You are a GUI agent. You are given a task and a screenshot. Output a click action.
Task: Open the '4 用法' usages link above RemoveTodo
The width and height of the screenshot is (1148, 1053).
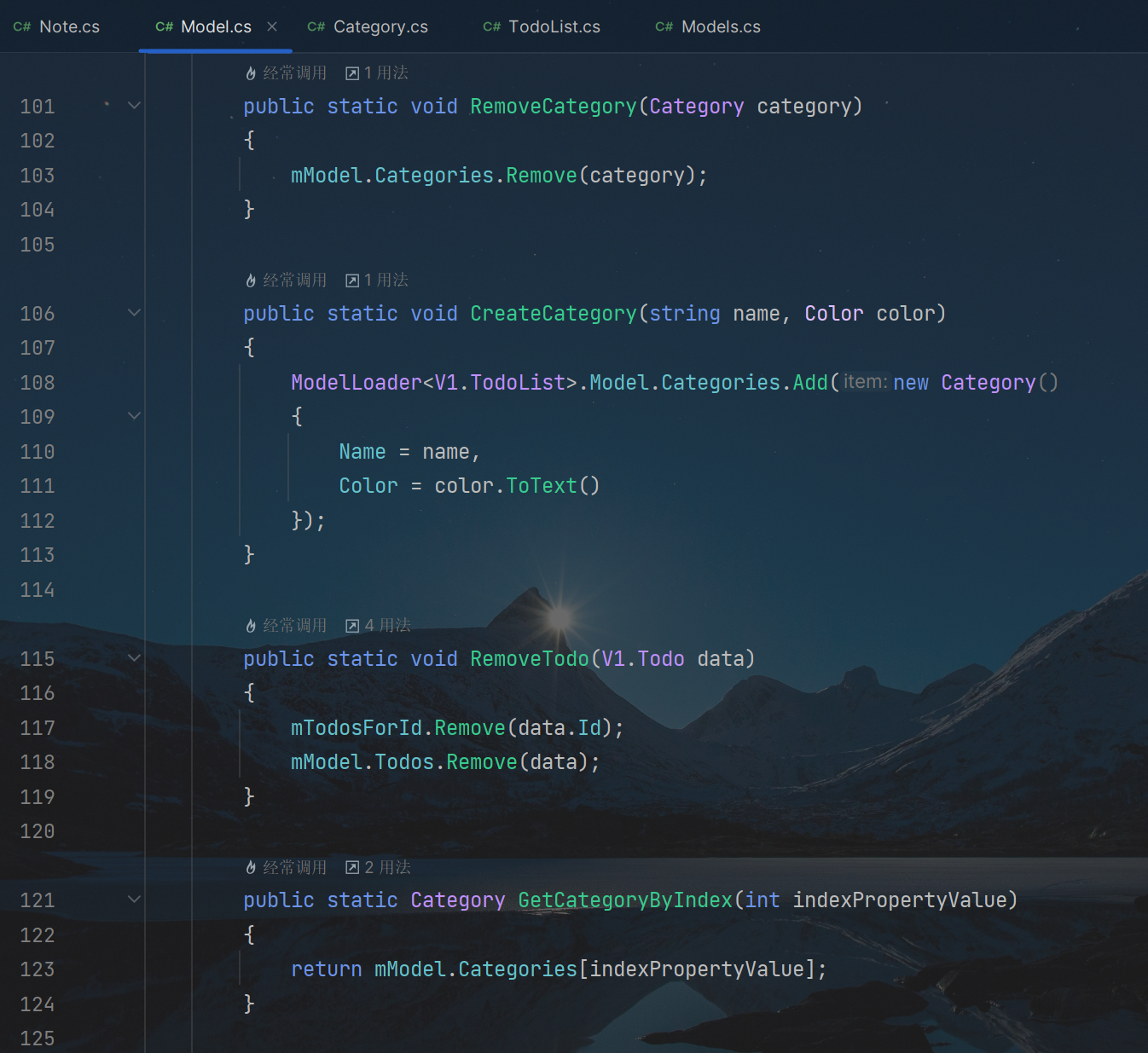pyautogui.click(x=388, y=626)
